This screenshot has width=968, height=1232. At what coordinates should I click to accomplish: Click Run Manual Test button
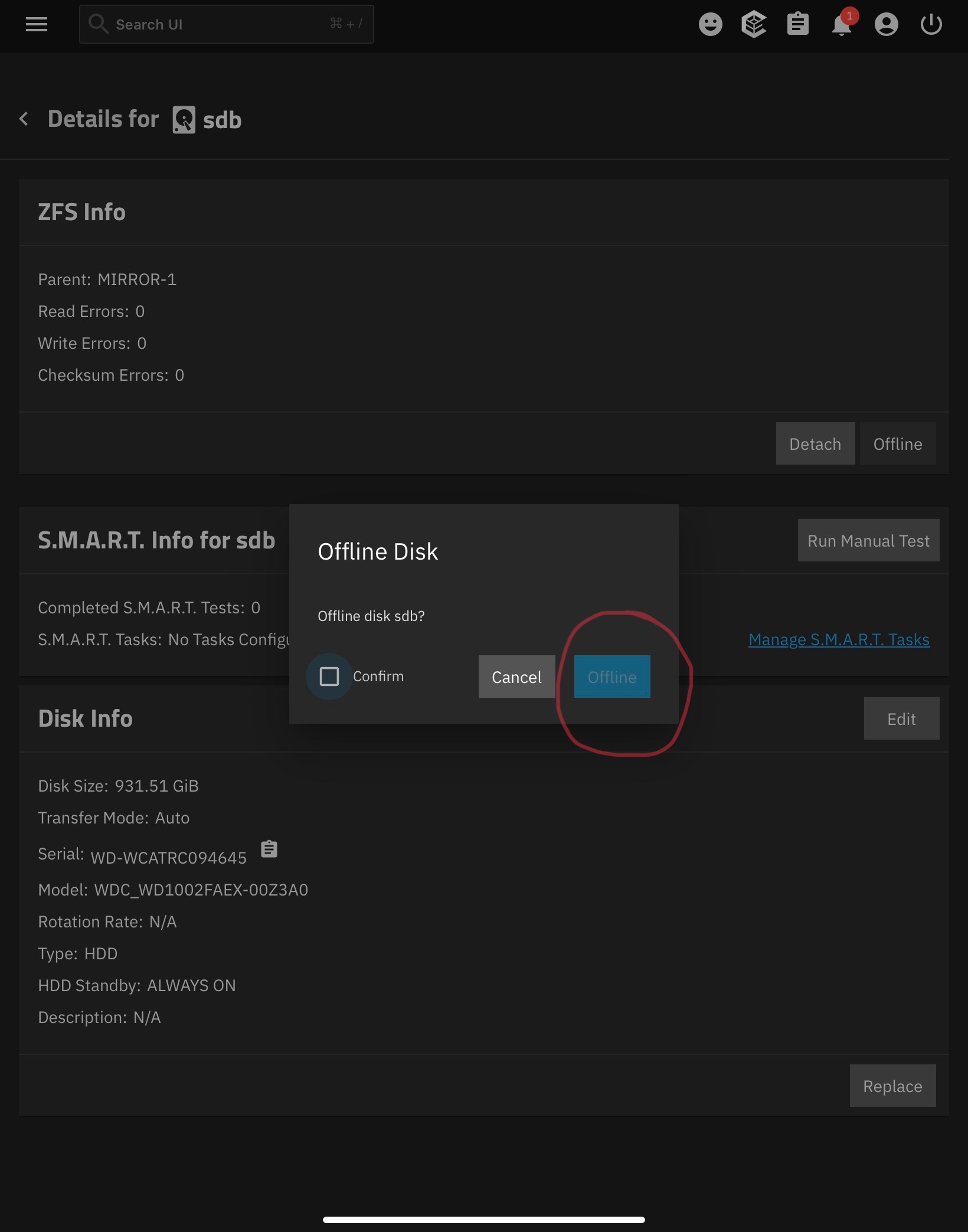click(x=868, y=541)
